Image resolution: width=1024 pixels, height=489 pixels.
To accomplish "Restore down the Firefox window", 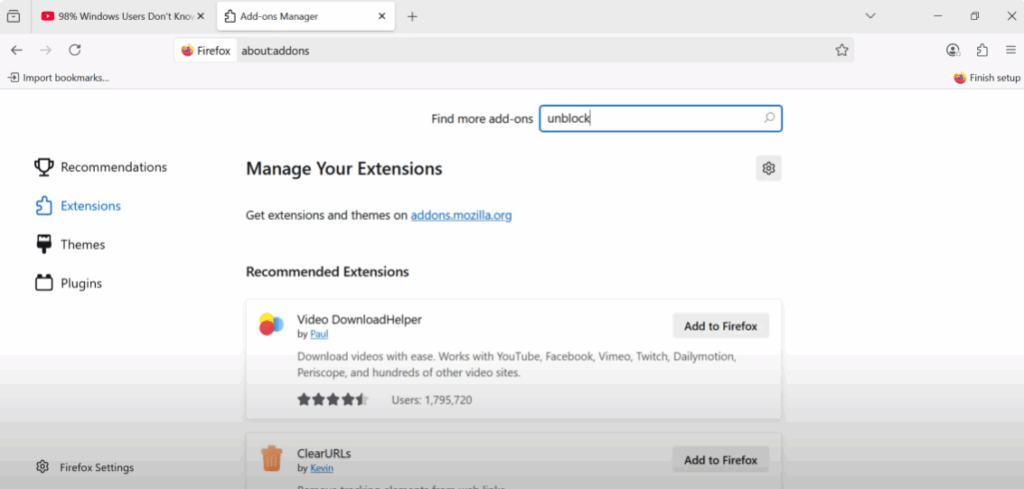I will (974, 16).
